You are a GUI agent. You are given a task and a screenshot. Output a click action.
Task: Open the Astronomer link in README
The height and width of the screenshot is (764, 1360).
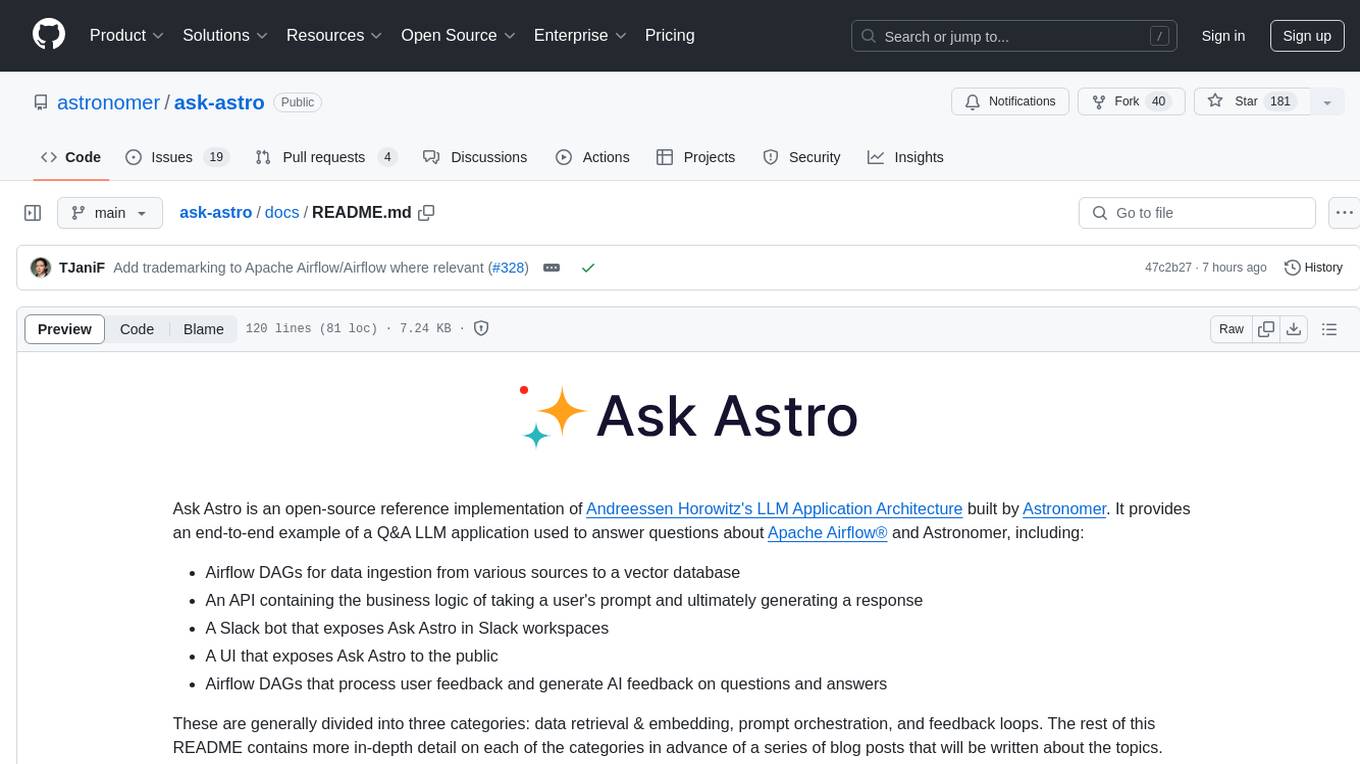(x=1064, y=508)
